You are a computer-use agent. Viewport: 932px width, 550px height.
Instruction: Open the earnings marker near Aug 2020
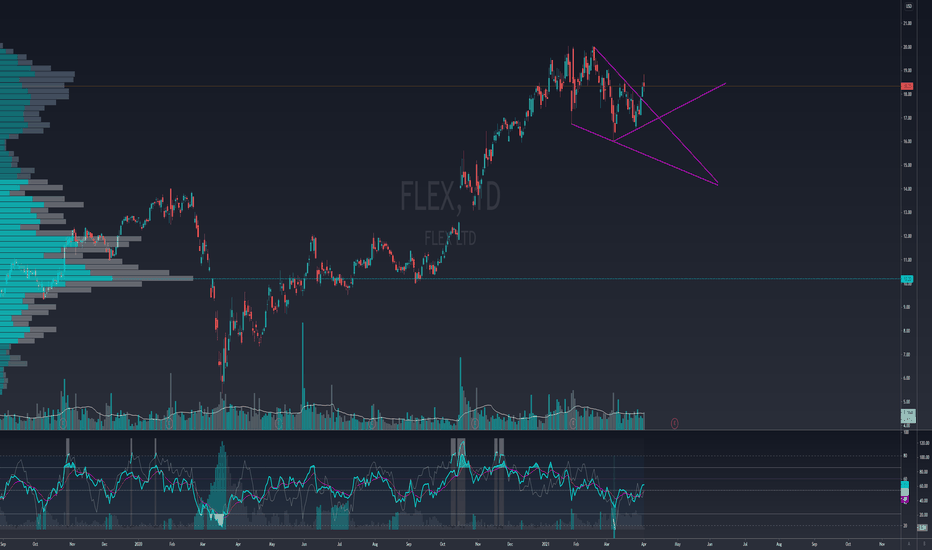[x=371, y=423]
